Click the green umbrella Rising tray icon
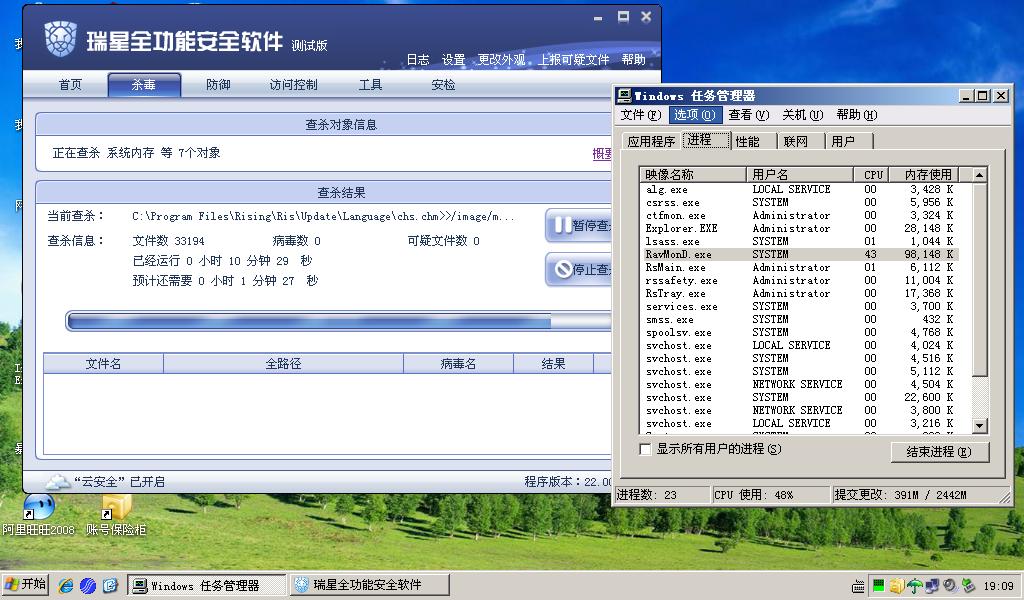Screen dimensions: 1024x600 point(914,586)
